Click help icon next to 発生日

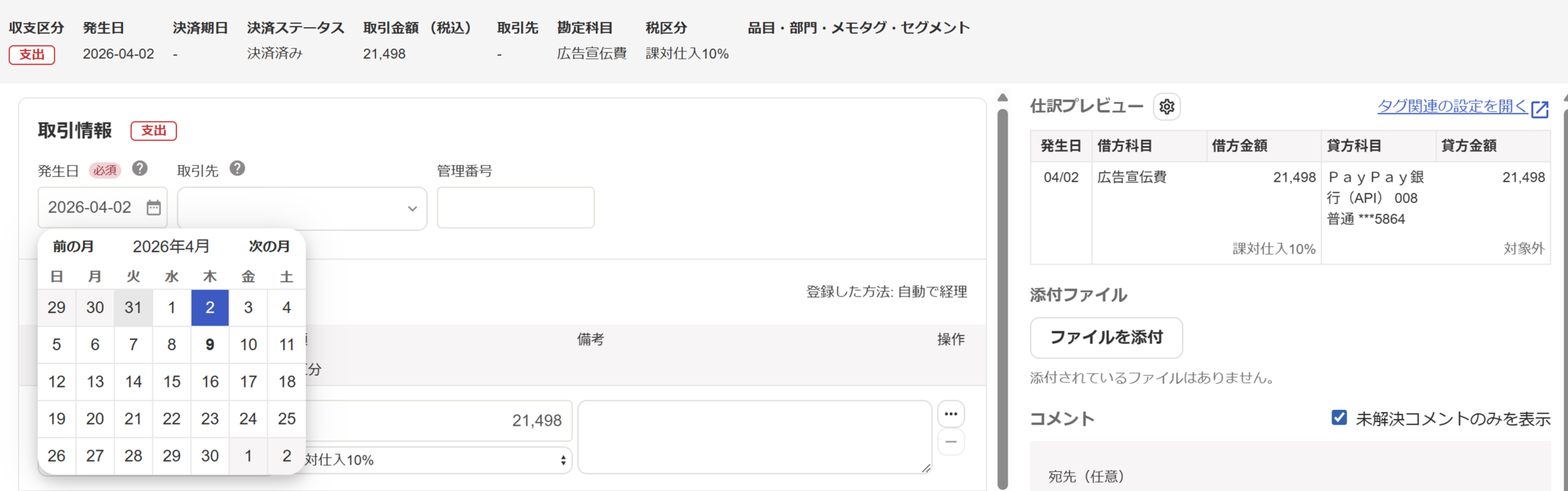click(x=140, y=169)
